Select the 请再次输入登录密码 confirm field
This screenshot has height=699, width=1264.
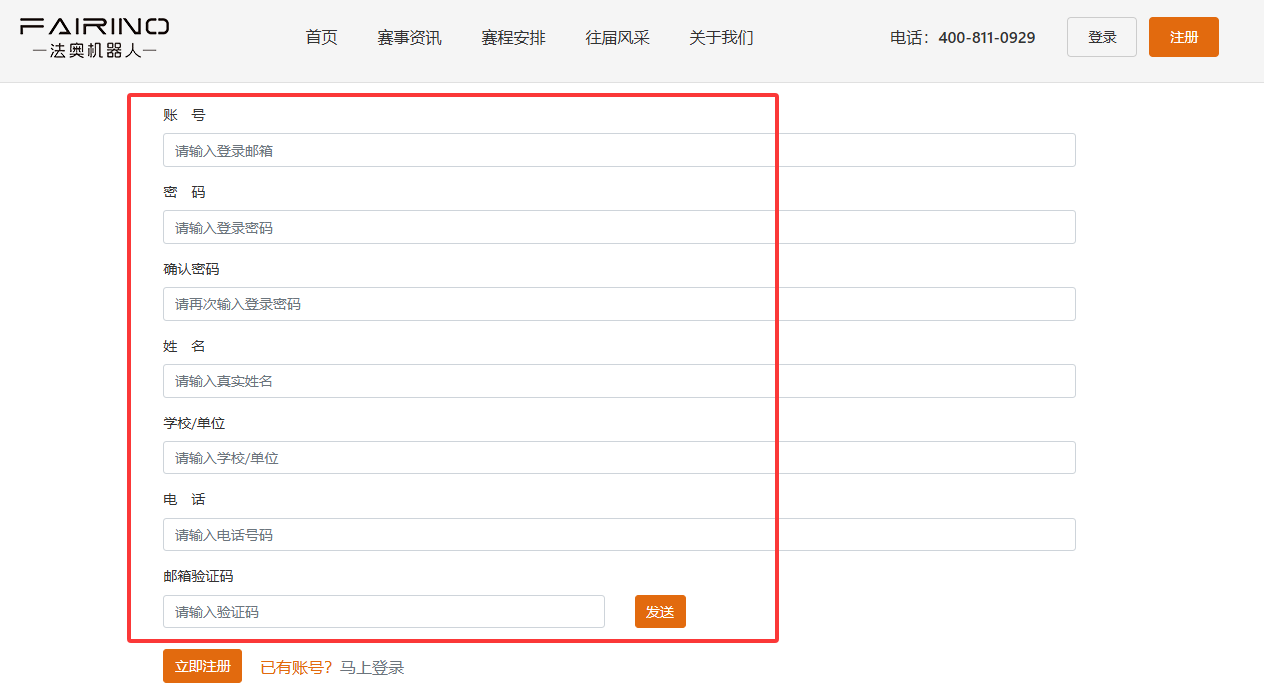click(619, 304)
